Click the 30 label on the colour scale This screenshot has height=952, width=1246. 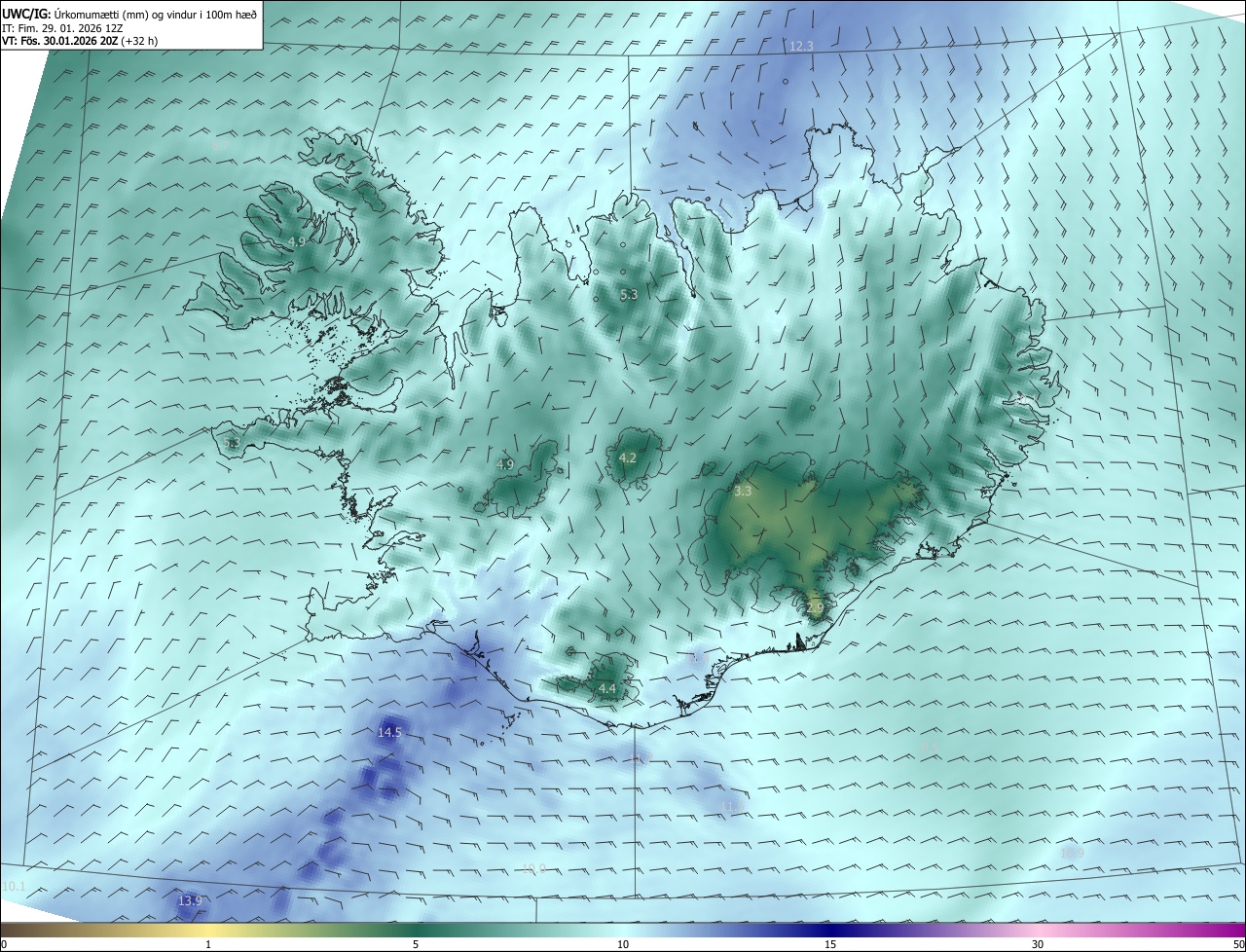pyautogui.click(x=1038, y=944)
